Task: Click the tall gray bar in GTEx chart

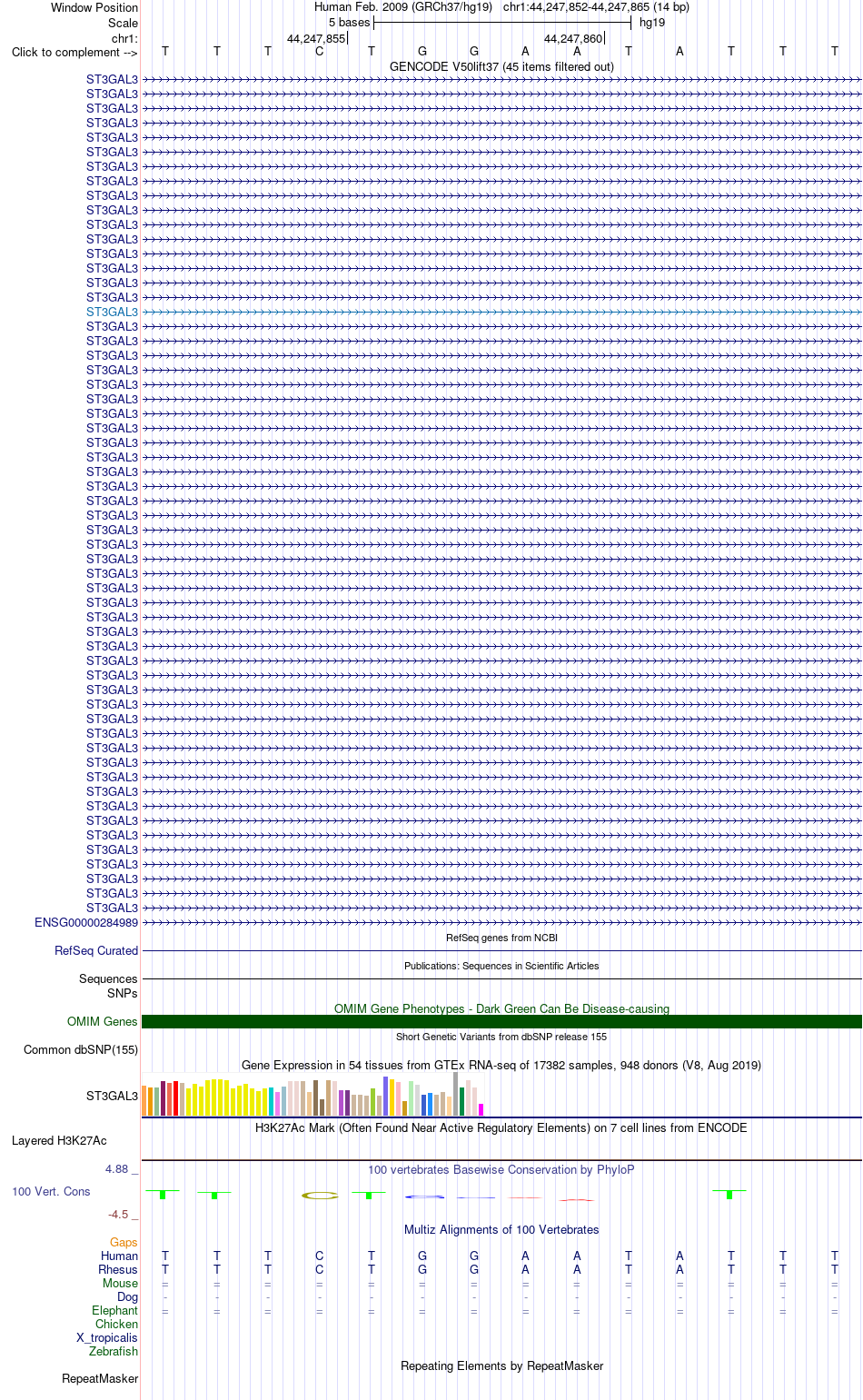Action: click(x=456, y=1094)
